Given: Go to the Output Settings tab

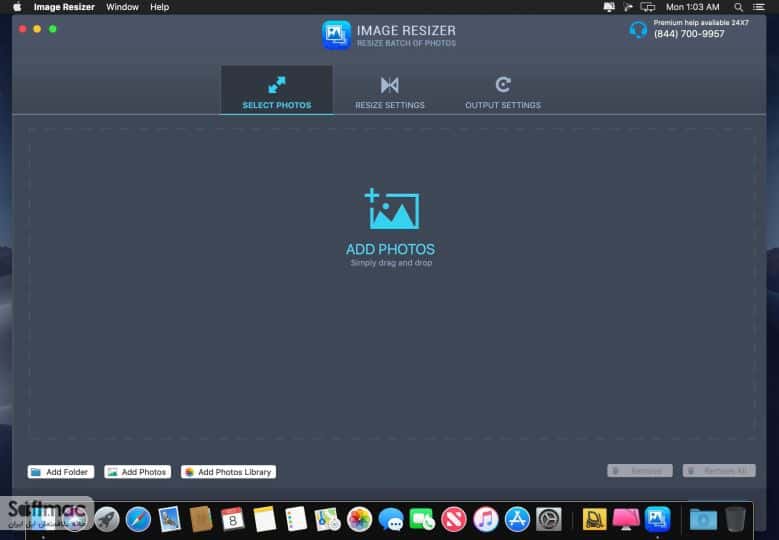Looking at the screenshot, I should (503, 92).
